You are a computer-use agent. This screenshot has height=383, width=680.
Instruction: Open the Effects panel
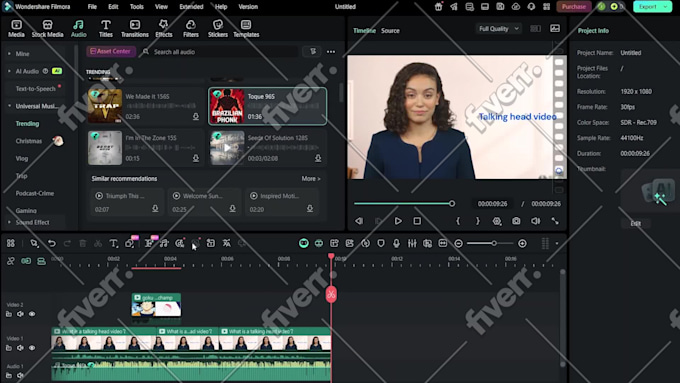click(163, 29)
